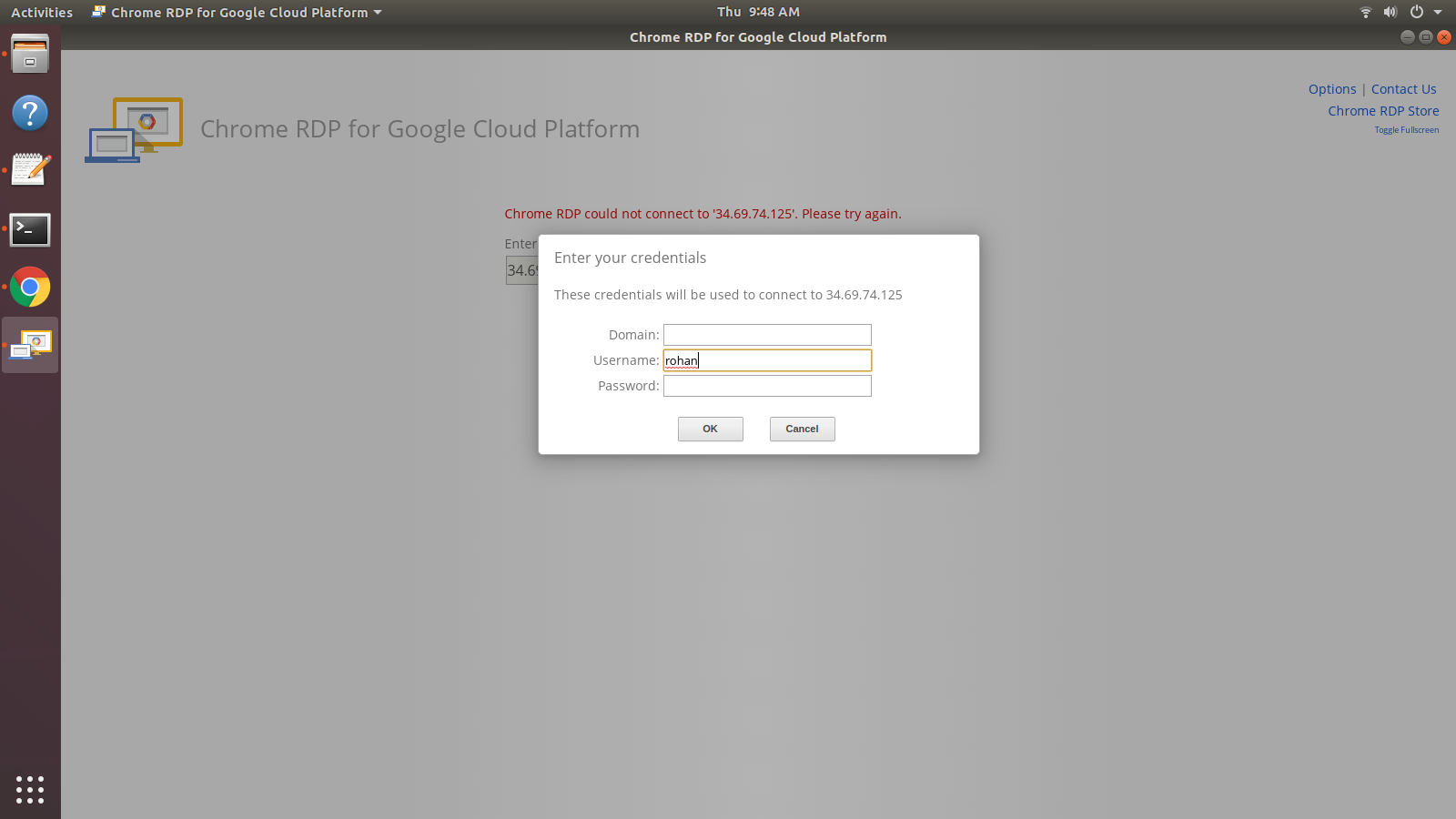
Task: Select the Chrome RDP icon in the dock
Action: pos(30,345)
